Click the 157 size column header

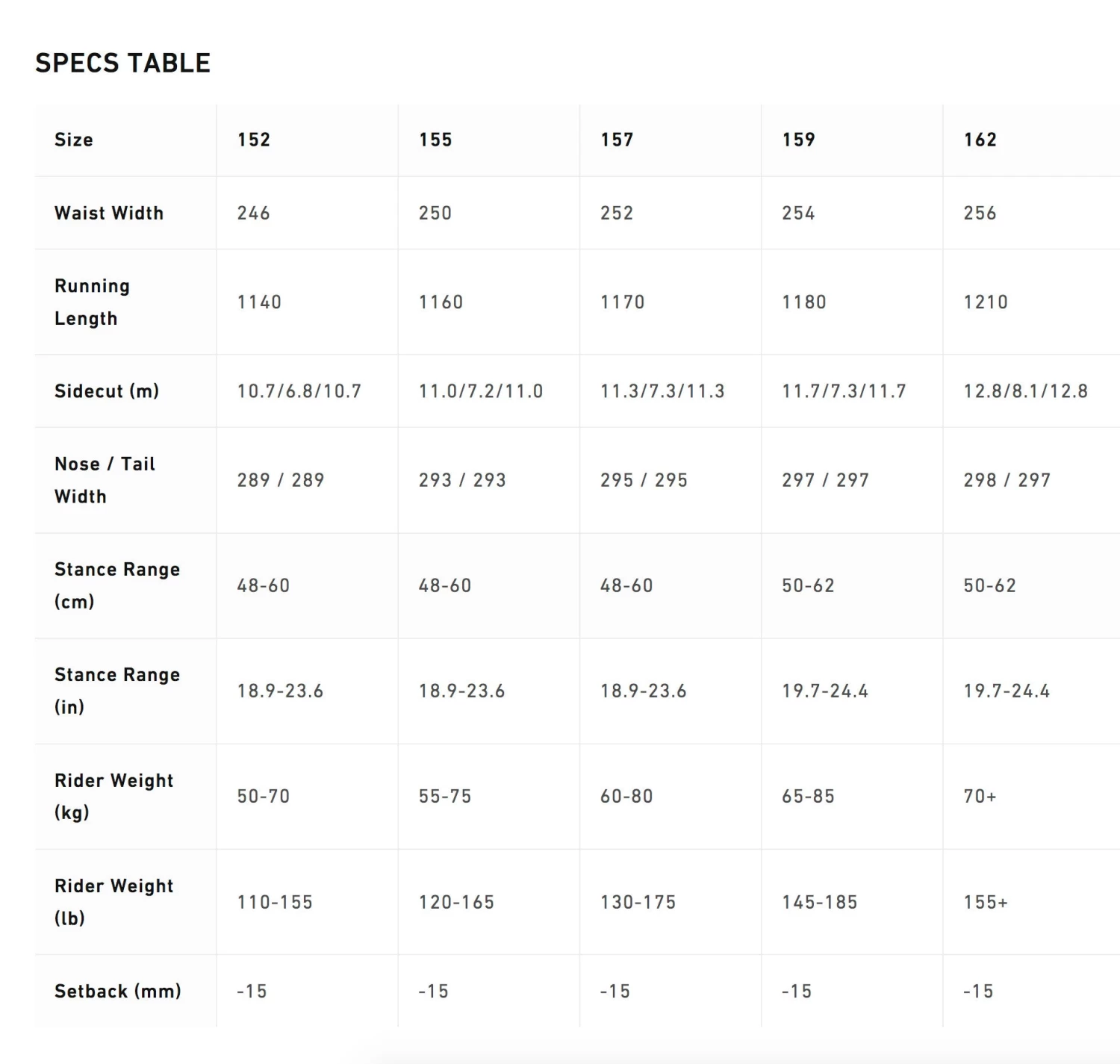coord(617,140)
